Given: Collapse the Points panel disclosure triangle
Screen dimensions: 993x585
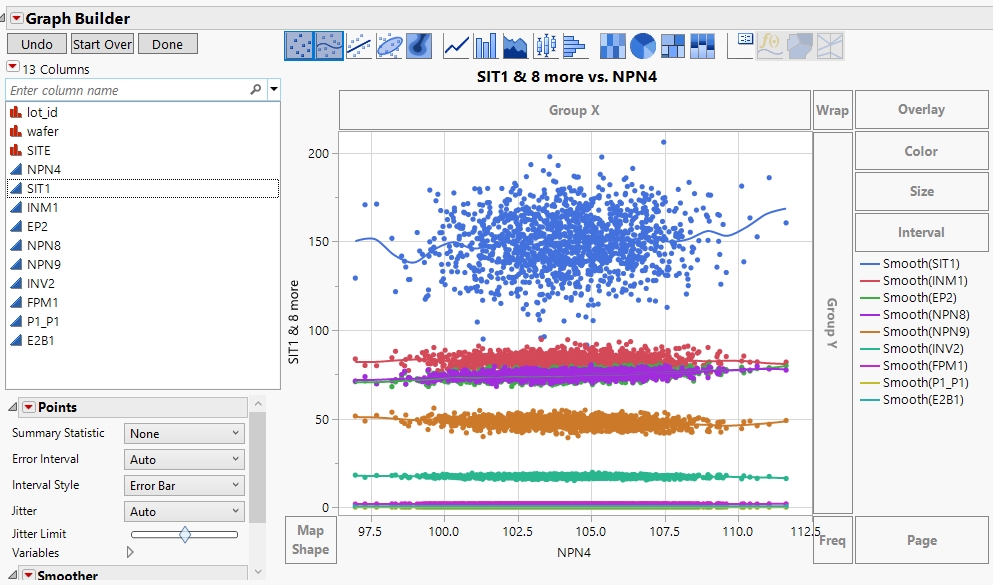Looking at the screenshot, I should 11,406.
